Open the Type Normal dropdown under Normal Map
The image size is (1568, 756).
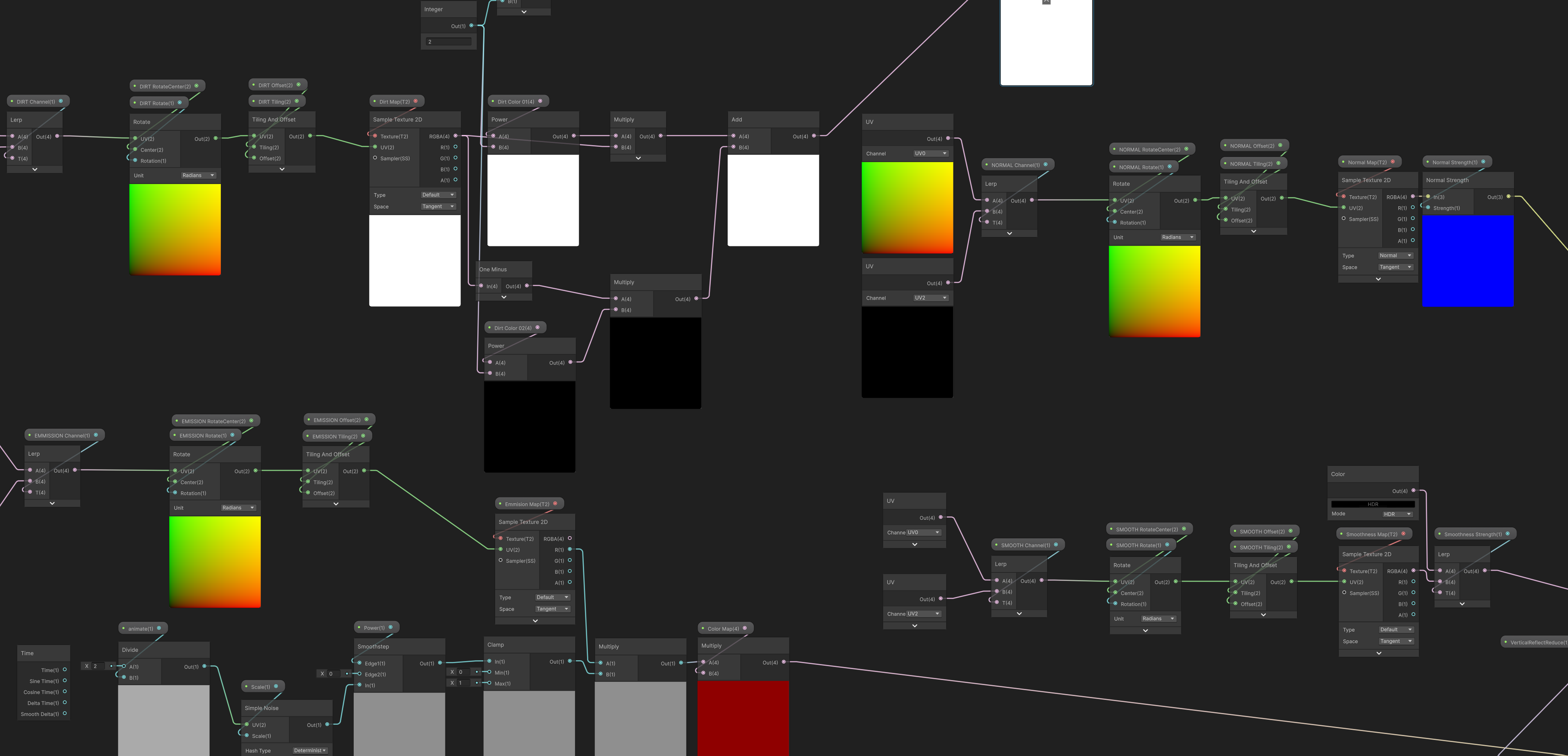coord(1395,256)
